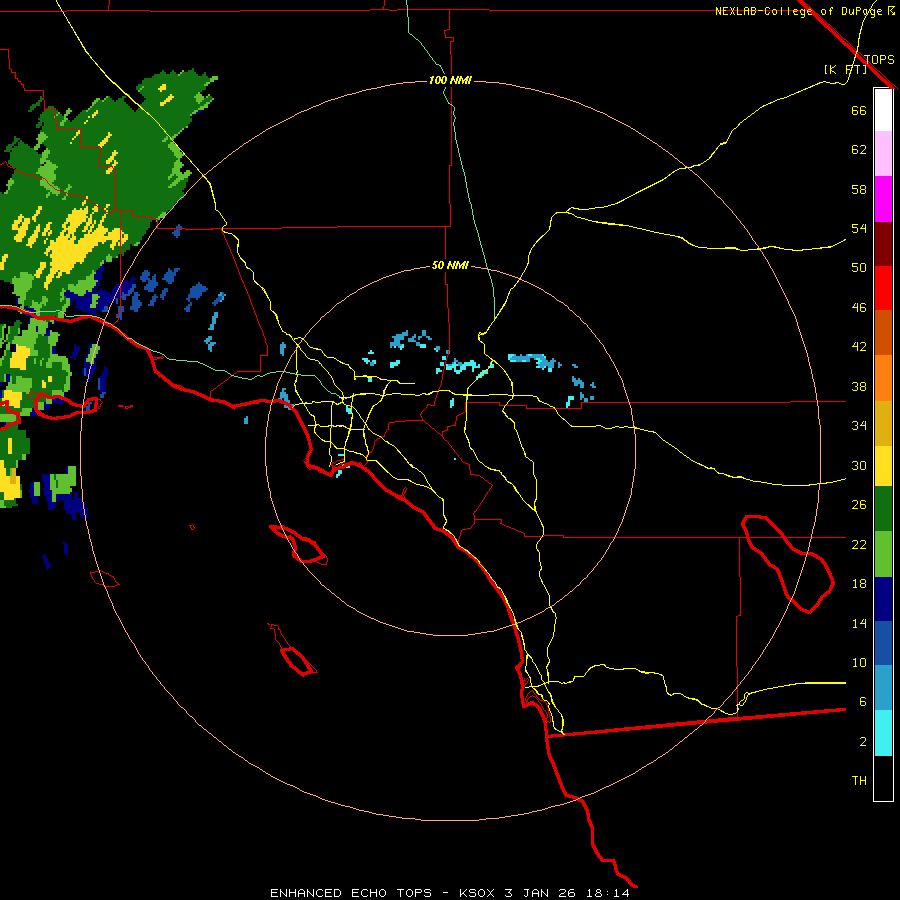The height and width of the screenshot is (900, 900).
Task: Click the 100 NMI range ring label
Action: click(450, 80)
